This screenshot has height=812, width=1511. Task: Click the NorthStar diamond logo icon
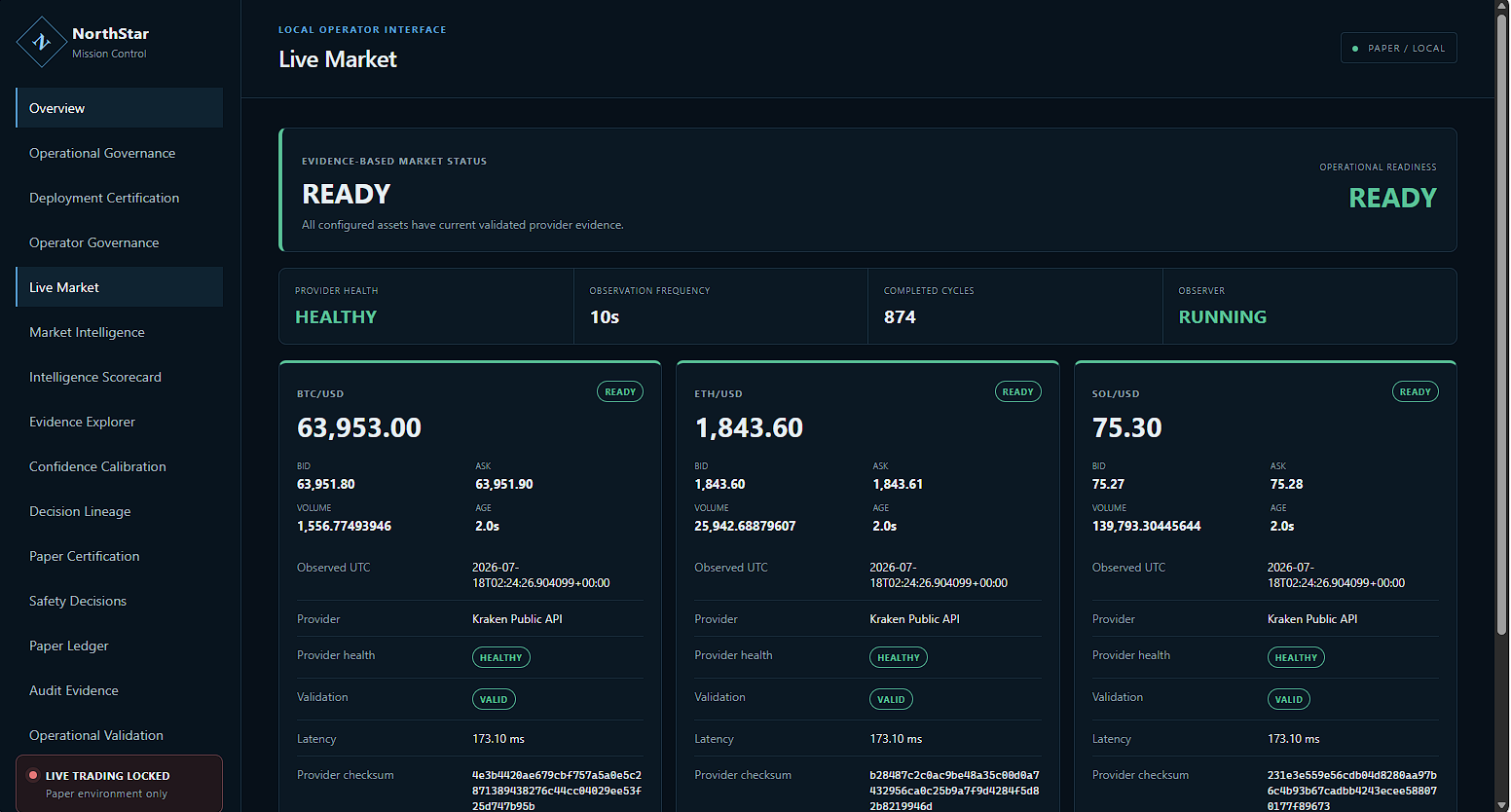pos(42,42)
